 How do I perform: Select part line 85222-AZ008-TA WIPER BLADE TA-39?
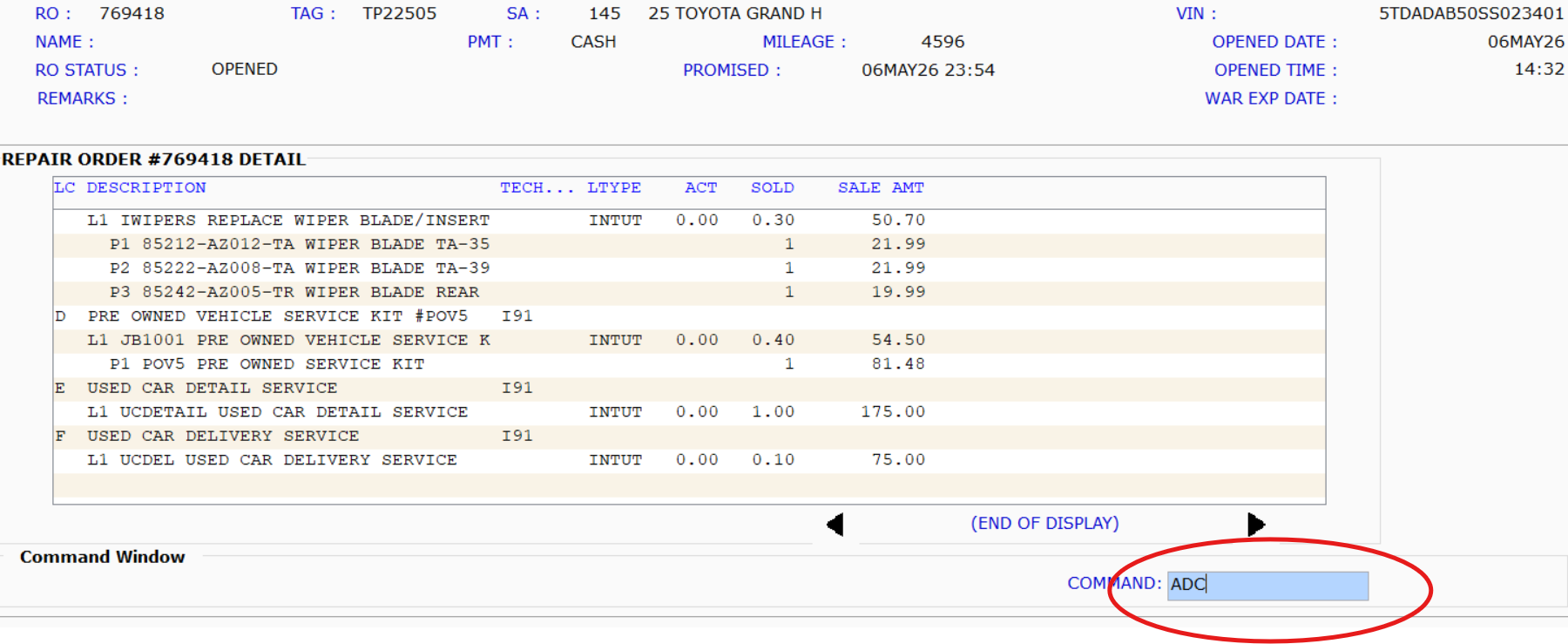click(x=689, y=268)
